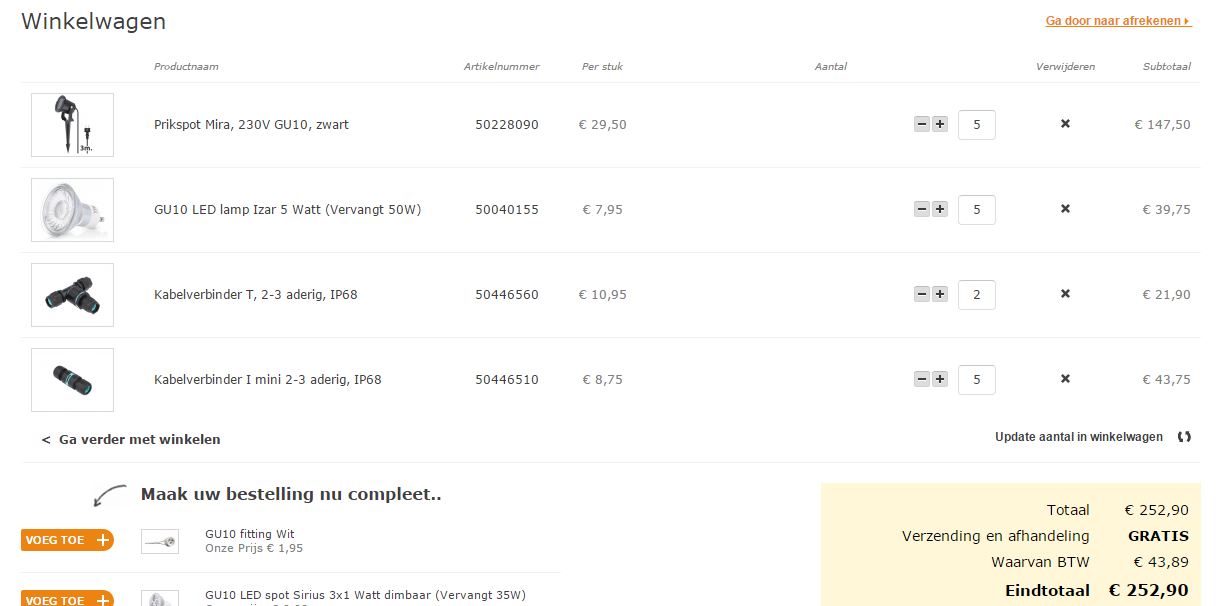Image resolution: width=1224 pixels, height=606 pixels.
Task: Click the refresh icon next to Update aantal
Action: [x=1184, y=437]
